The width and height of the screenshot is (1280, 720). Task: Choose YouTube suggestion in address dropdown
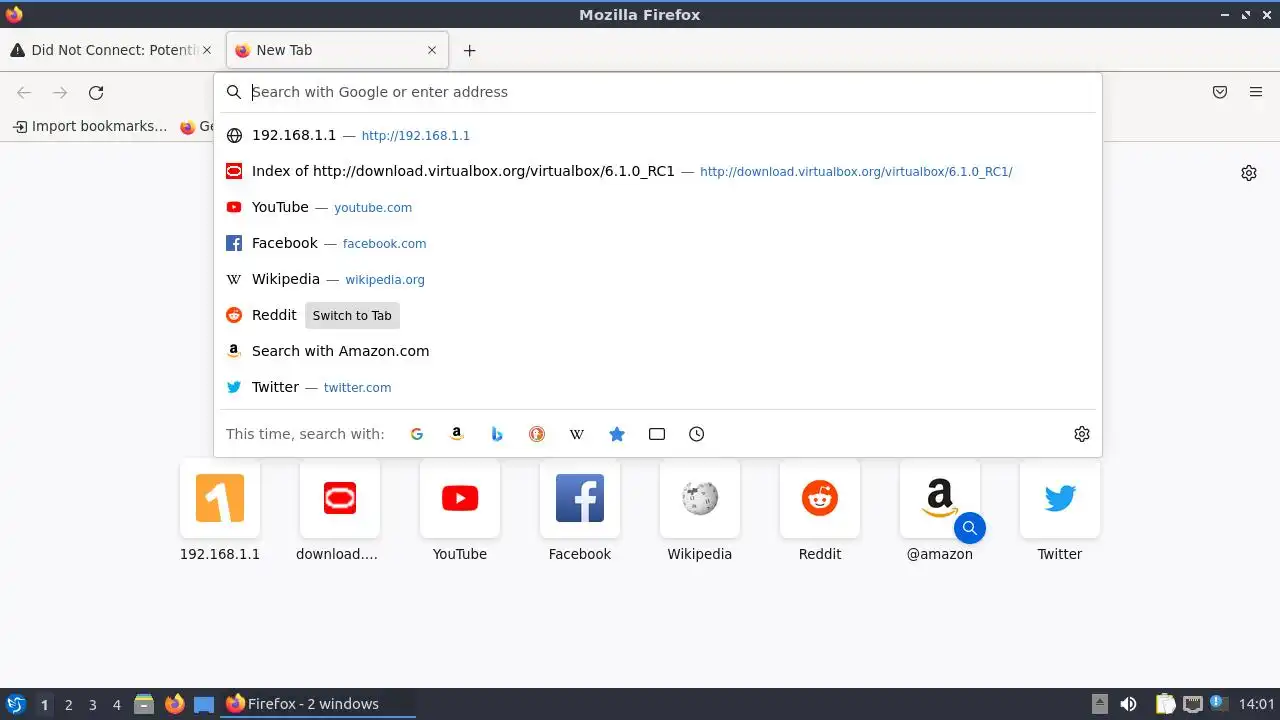[658, 207]
